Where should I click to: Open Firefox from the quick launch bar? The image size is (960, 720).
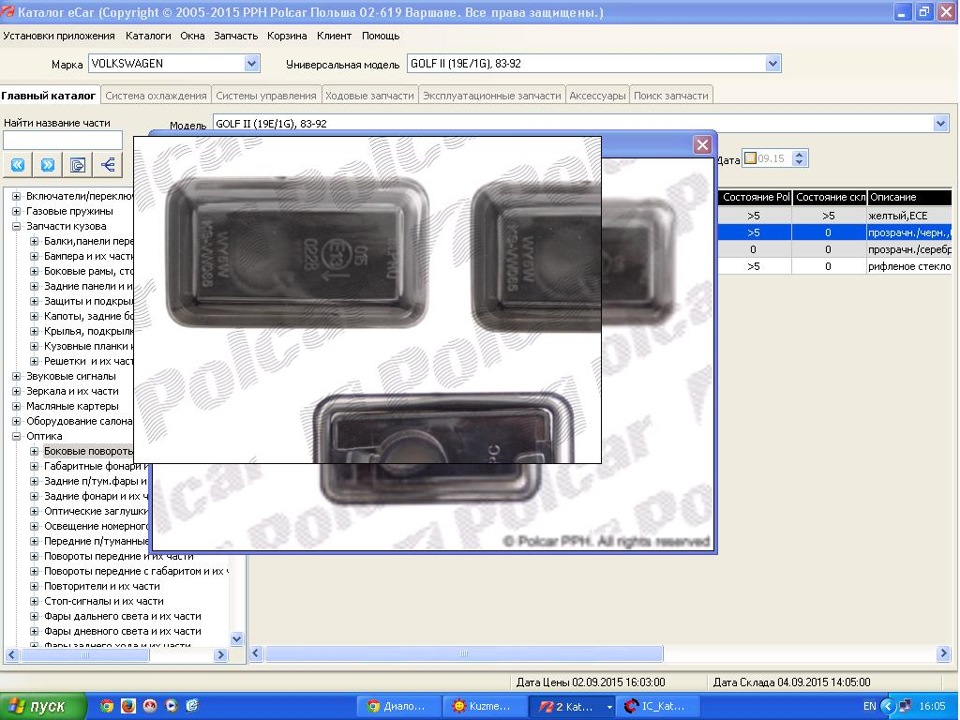128,706
